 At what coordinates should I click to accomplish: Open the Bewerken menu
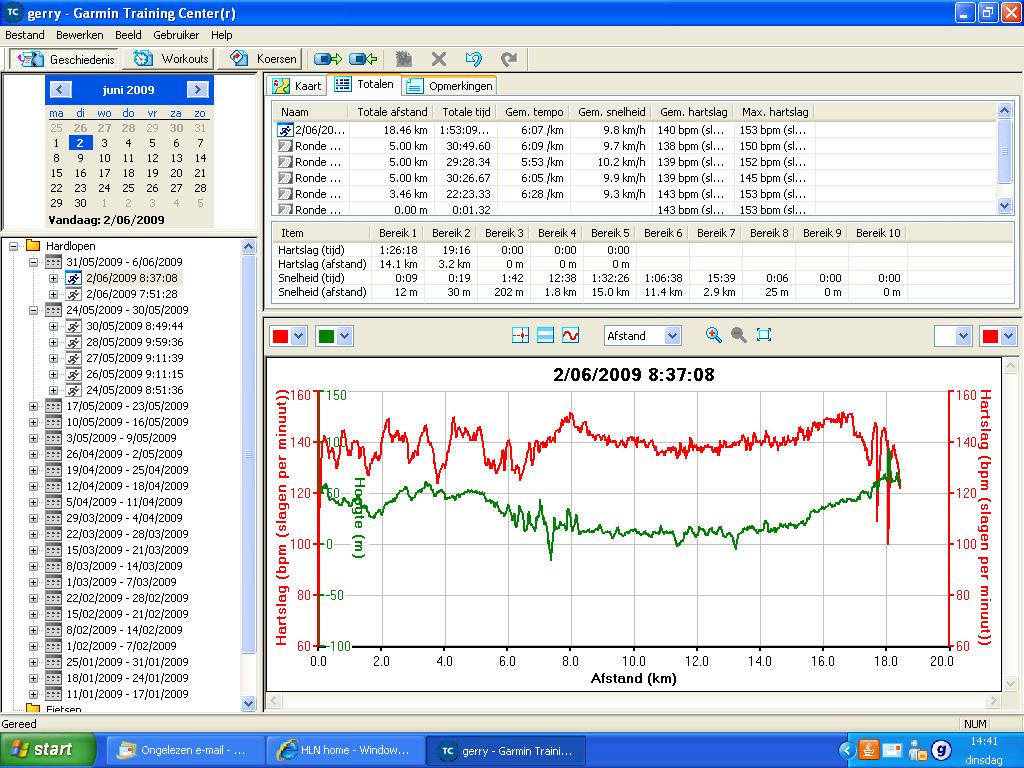[x=80, y=35]
